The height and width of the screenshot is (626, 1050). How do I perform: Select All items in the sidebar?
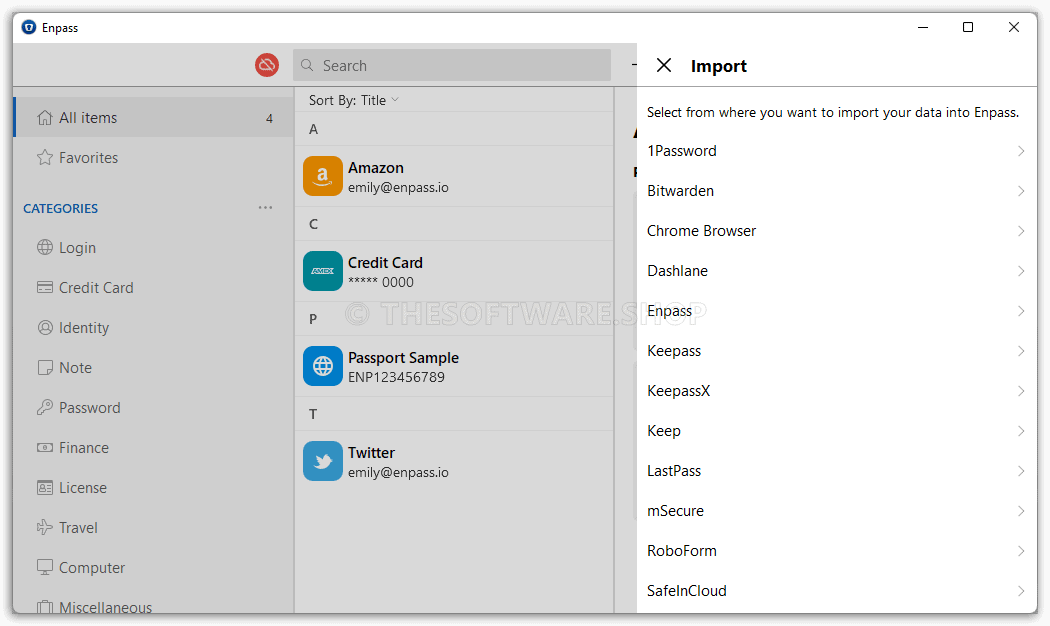[153, 118]
